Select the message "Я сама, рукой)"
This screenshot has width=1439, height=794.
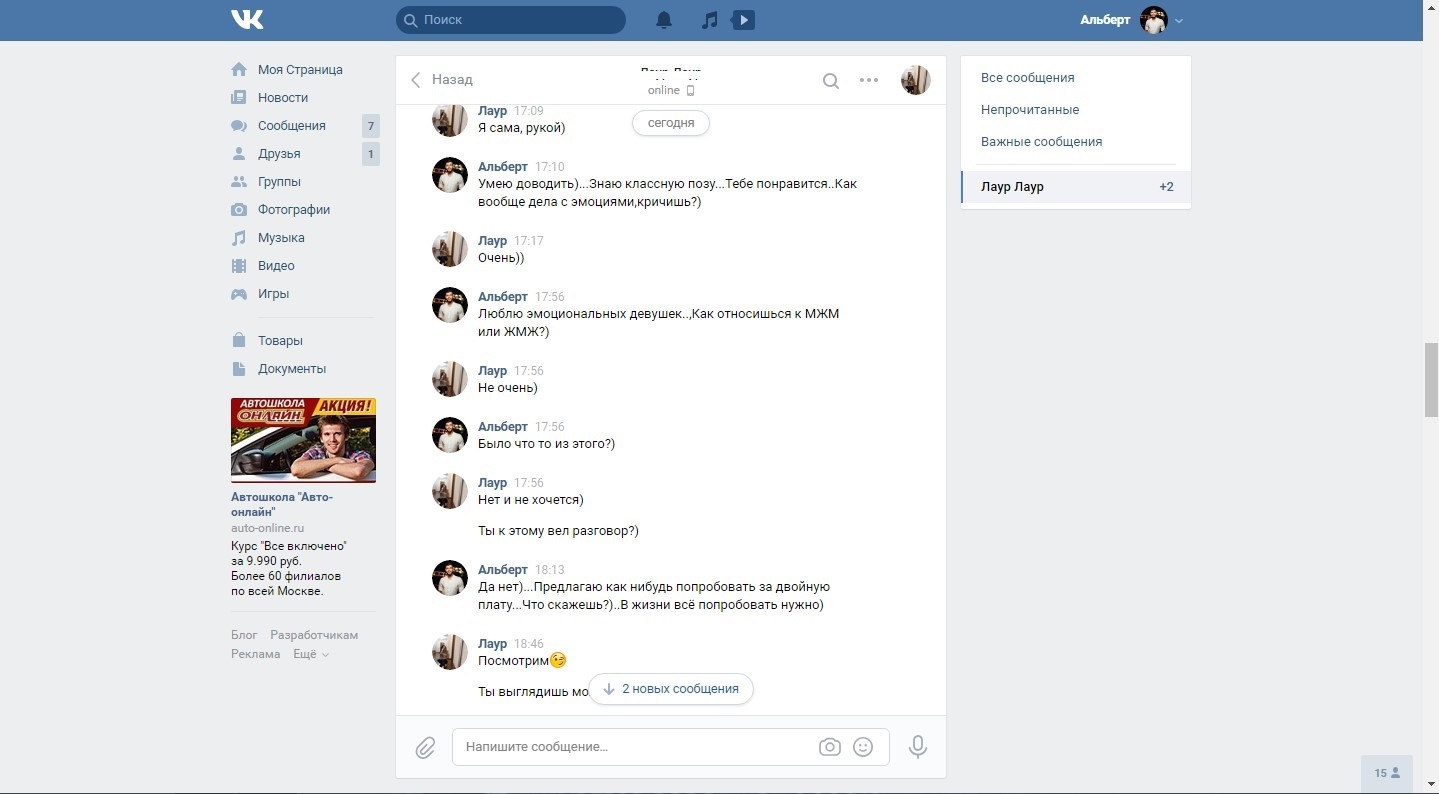[522, 128]
